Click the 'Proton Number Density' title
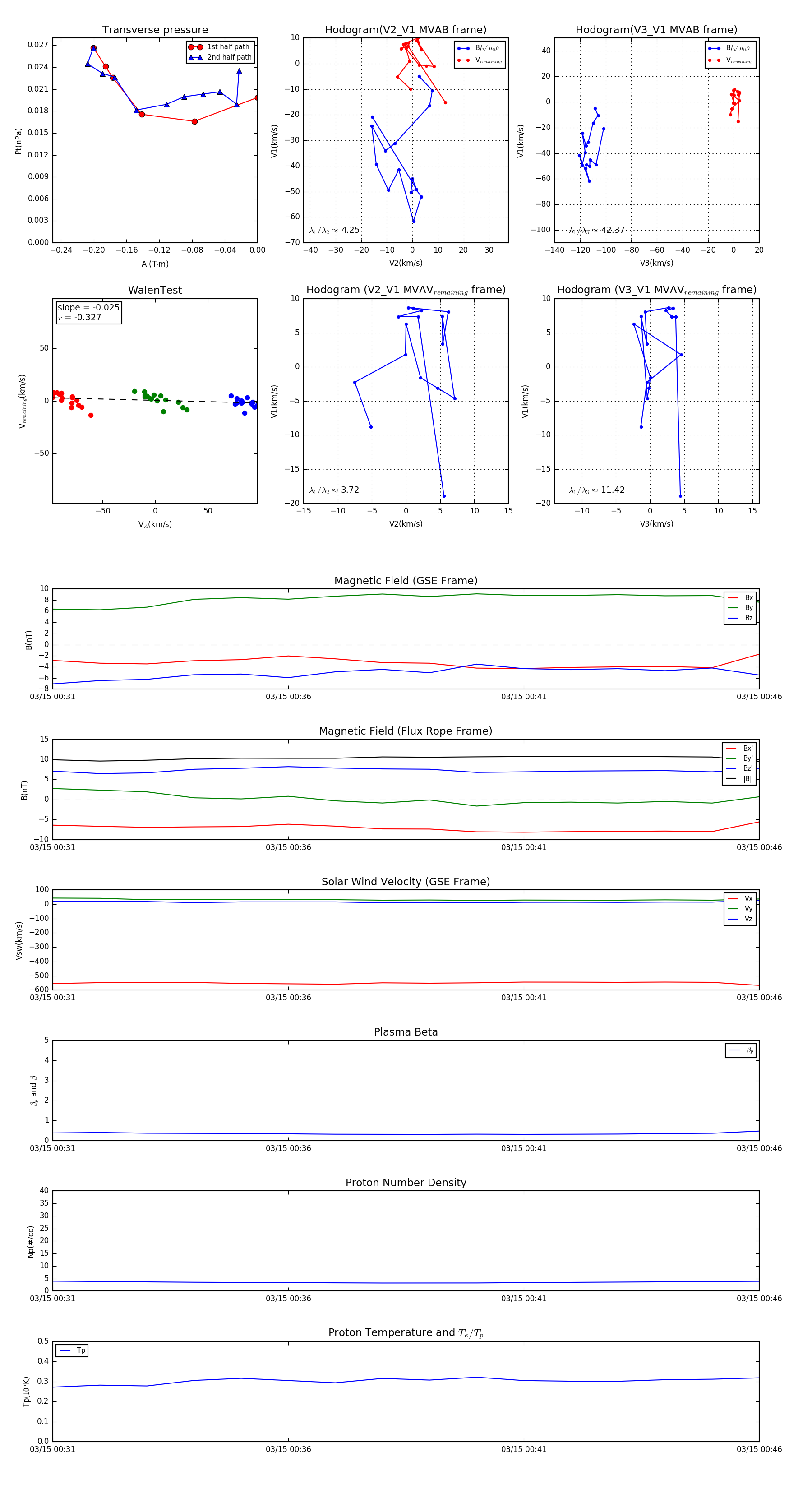 [406, 1183]
